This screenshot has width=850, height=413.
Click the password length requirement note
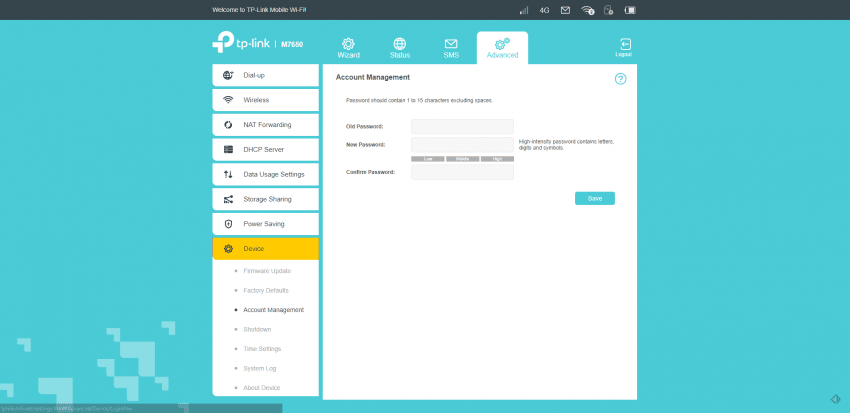[420, 101]
